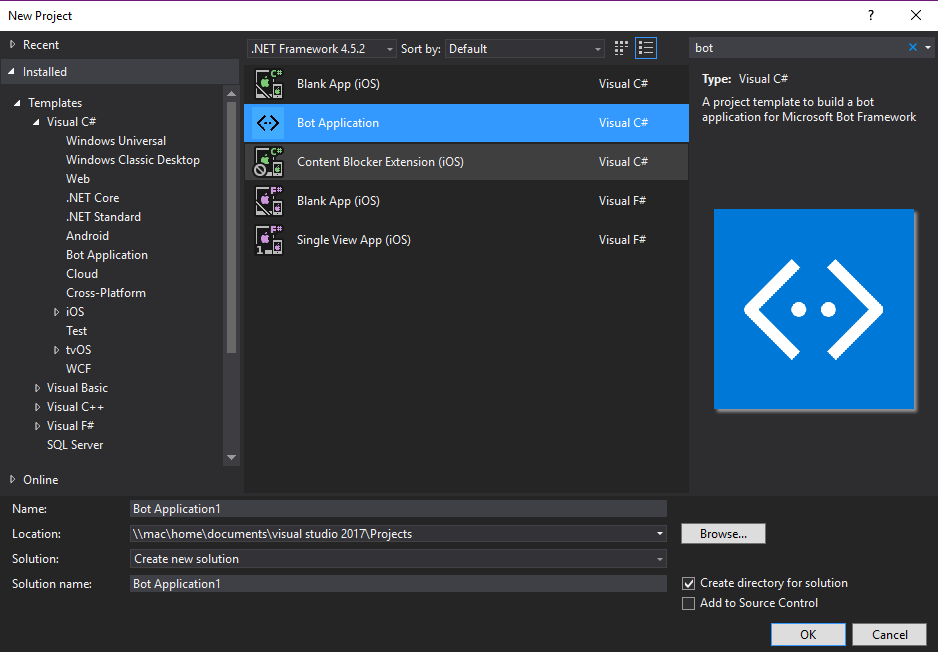Collapse the Visual C# tree node
Viewport: 938px width, 652px height.
[36, 122]
